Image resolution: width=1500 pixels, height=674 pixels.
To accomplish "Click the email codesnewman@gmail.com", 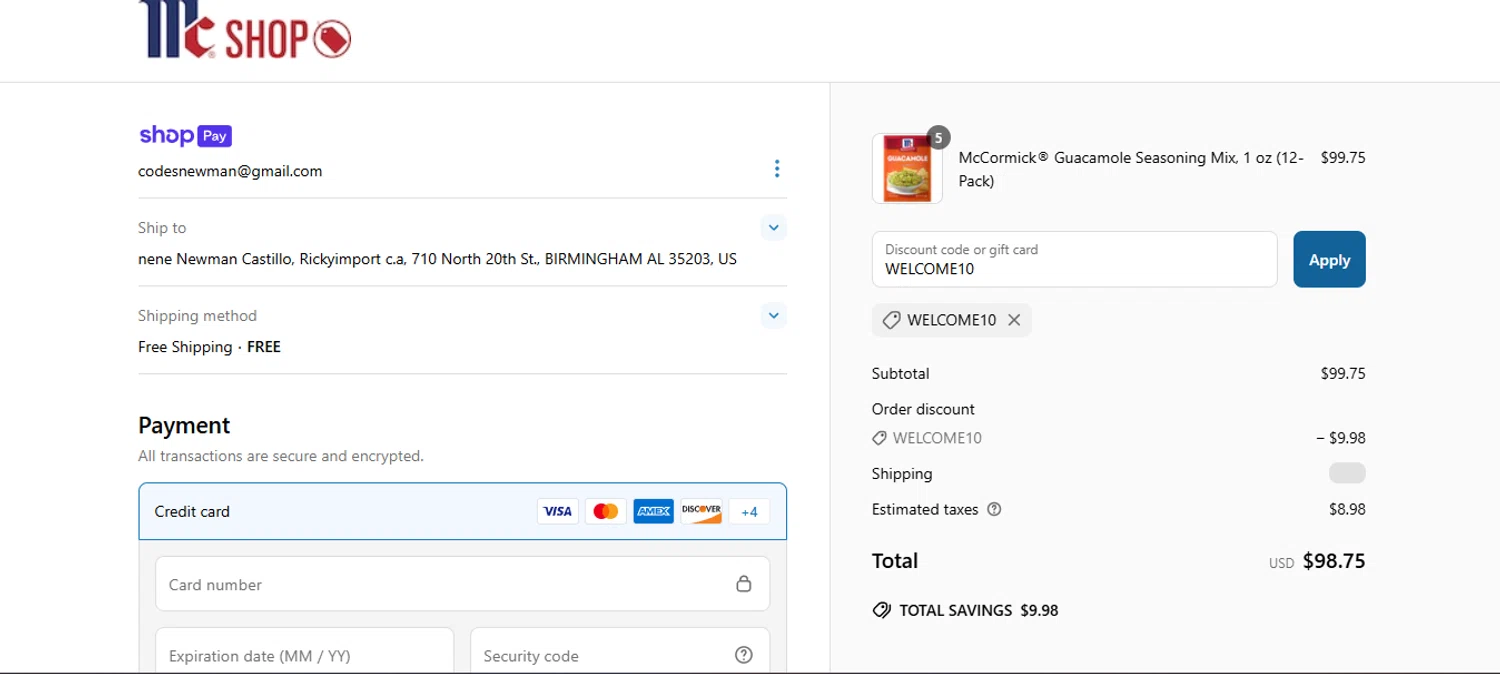I will pos(230,171).
